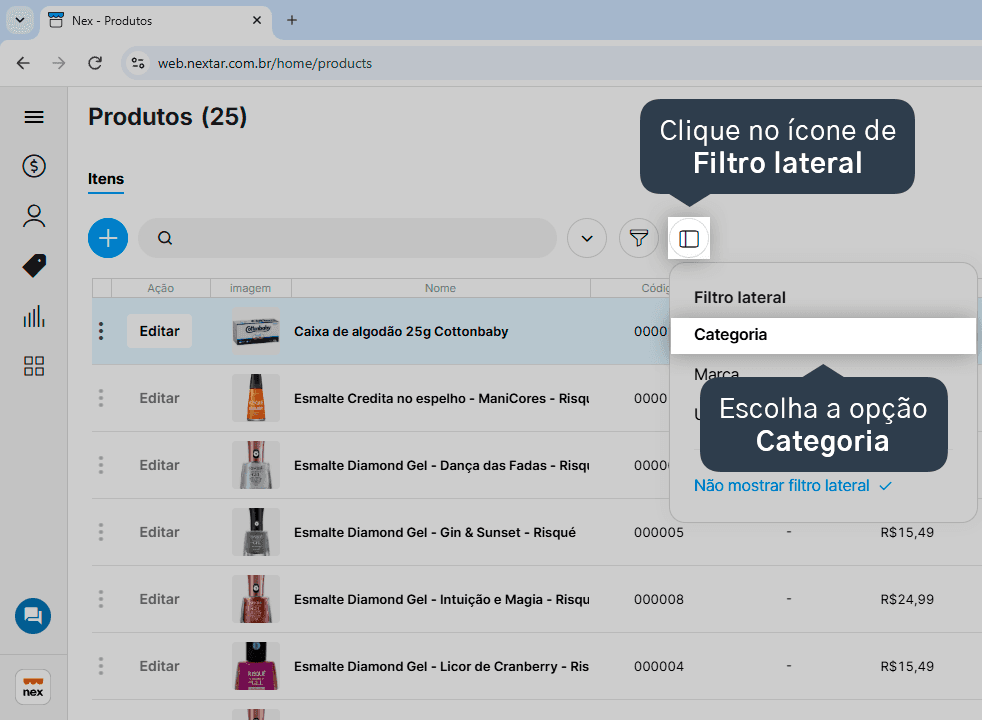The height and width of the screenshot is (720, 982).
Task: Go forward with browser forward arrow
Action: tap(59, 63)
